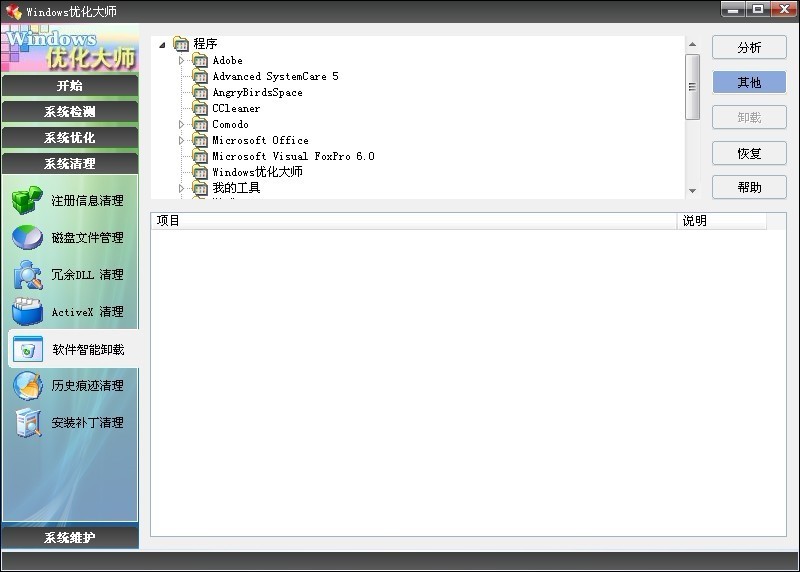Click the Advanced SystemCare 5 folder icon
800x572 pixels.
200,77
